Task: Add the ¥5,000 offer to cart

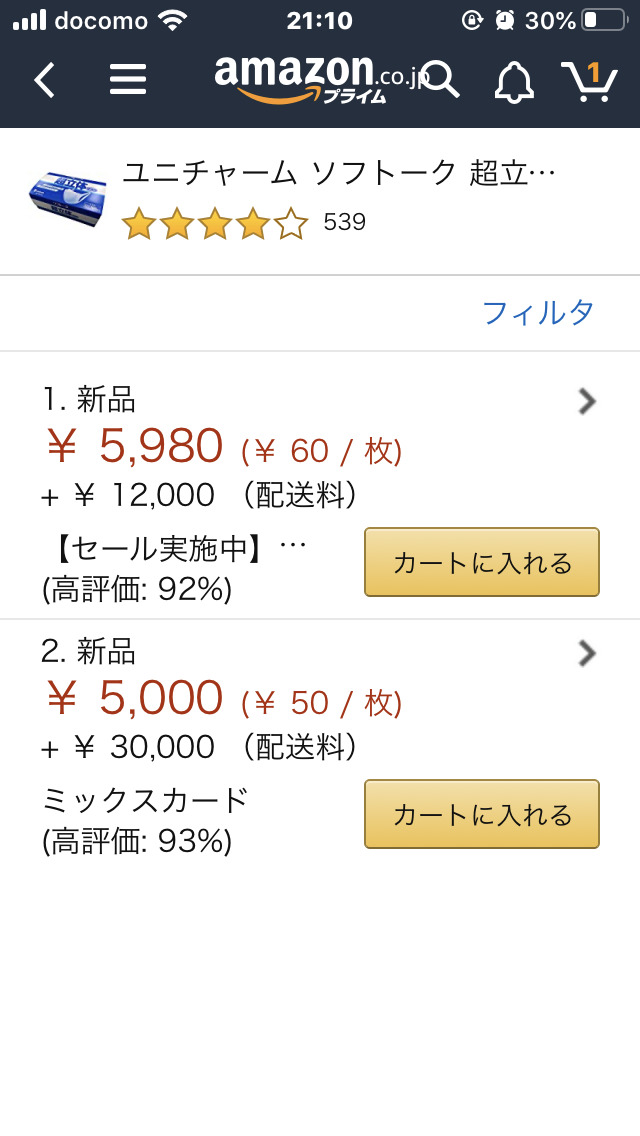Action: [481, 814]
